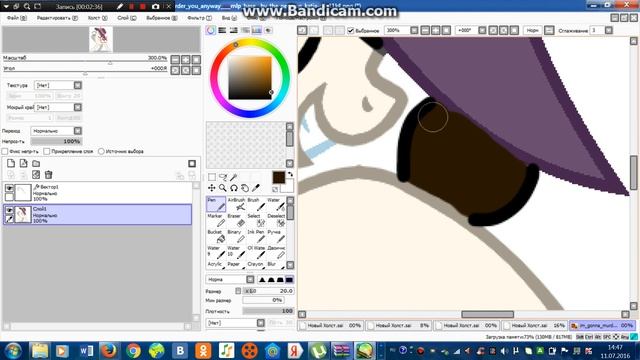
Task: Choose the Select brush tool
Action: pyautogui.click(x=256, y=220)
